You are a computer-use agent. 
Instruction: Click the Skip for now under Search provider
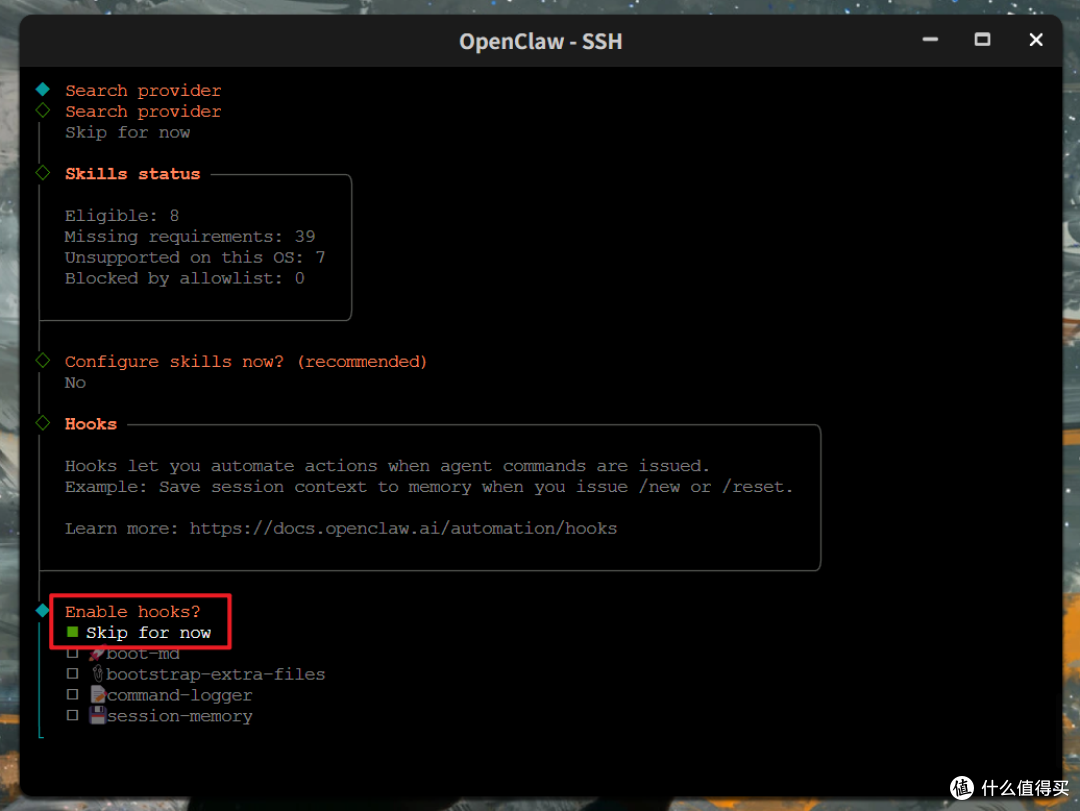point(127,132)
